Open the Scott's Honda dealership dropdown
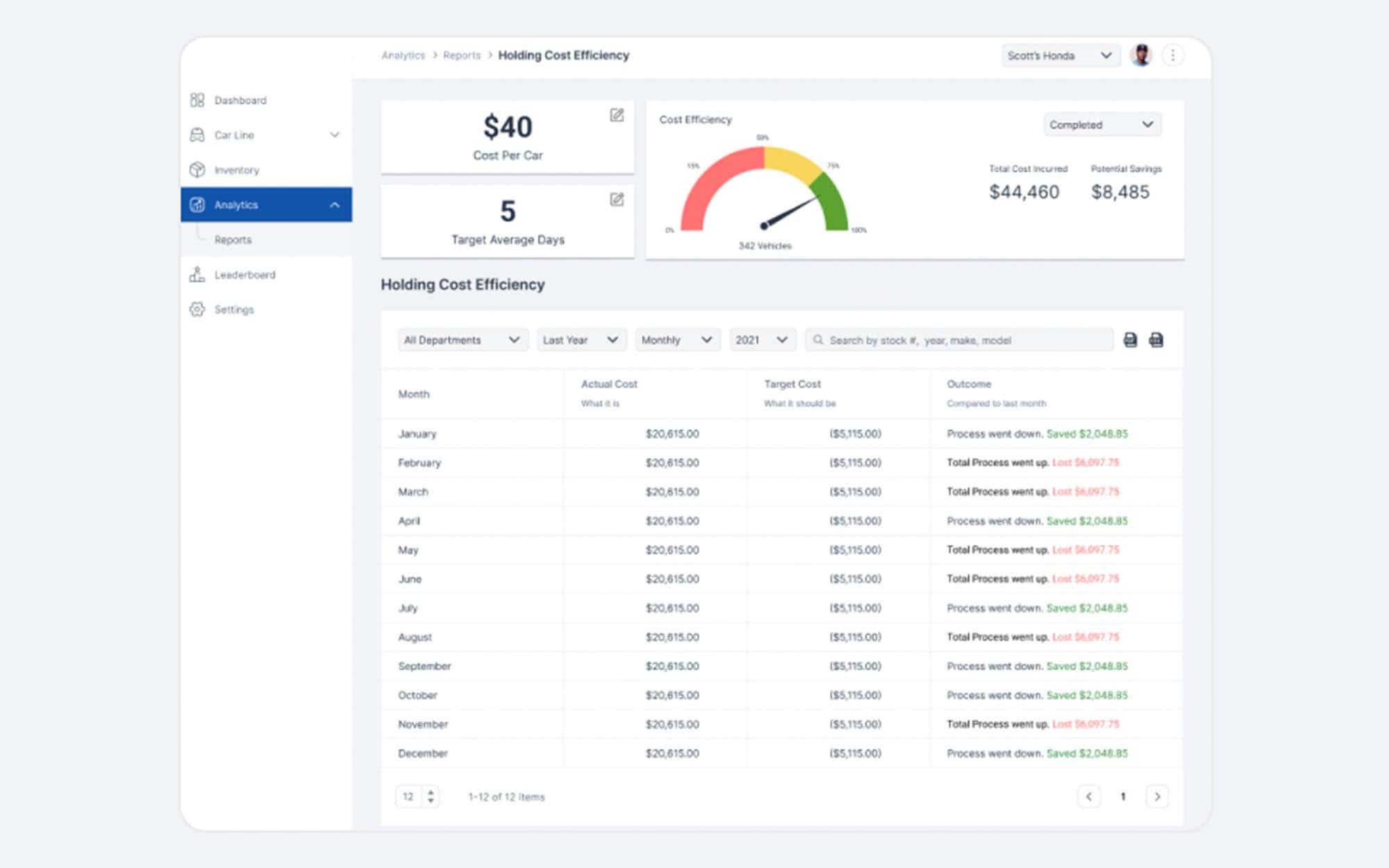1389x868 pixels. [1059, 56]
